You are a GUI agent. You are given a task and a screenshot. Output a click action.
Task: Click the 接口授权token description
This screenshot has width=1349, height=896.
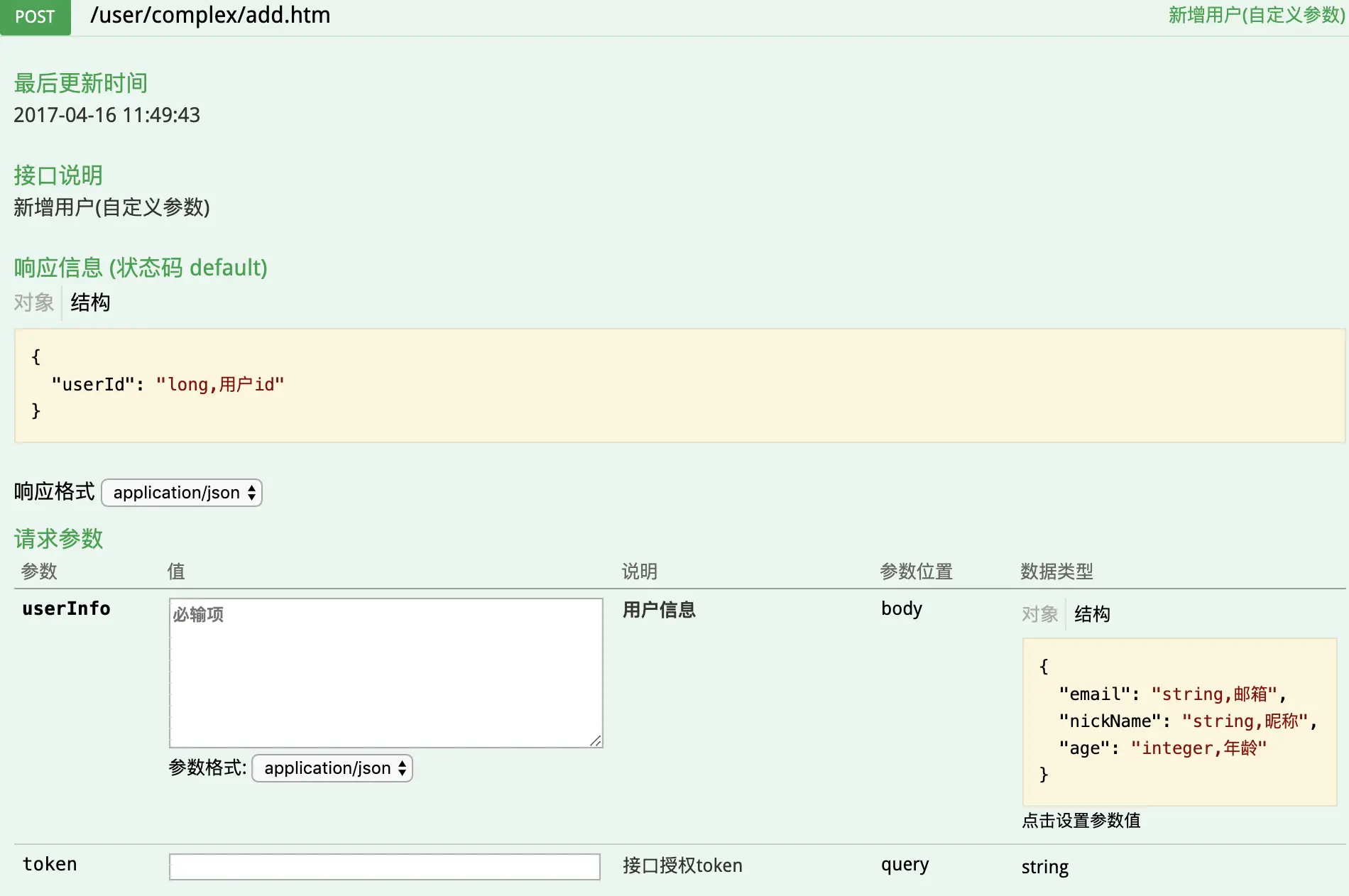pyautogui.click(x=682, y=865)
